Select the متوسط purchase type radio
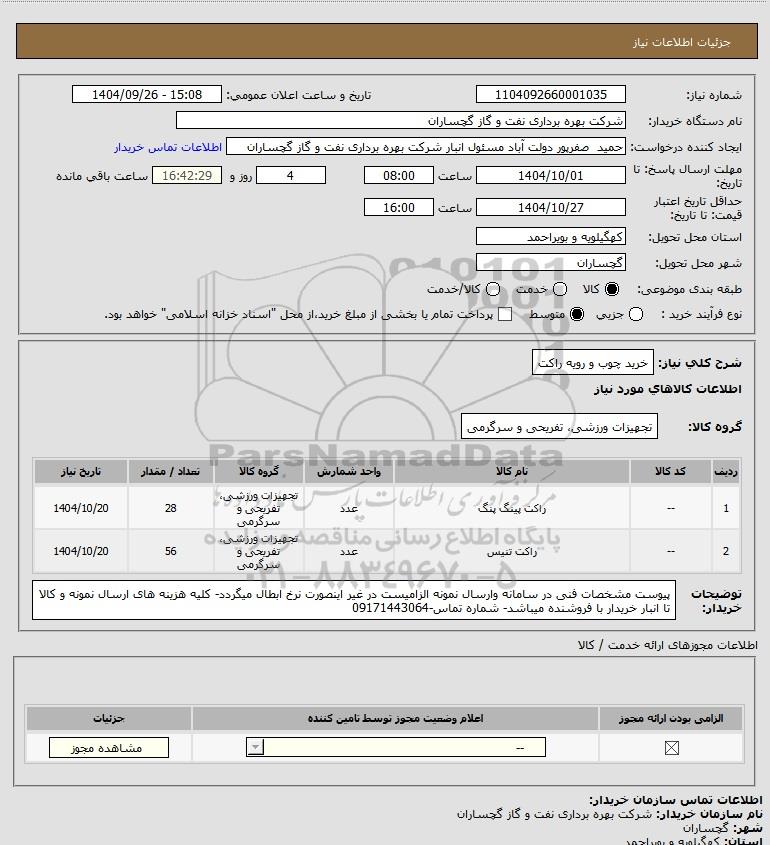 tap(577, 314)
